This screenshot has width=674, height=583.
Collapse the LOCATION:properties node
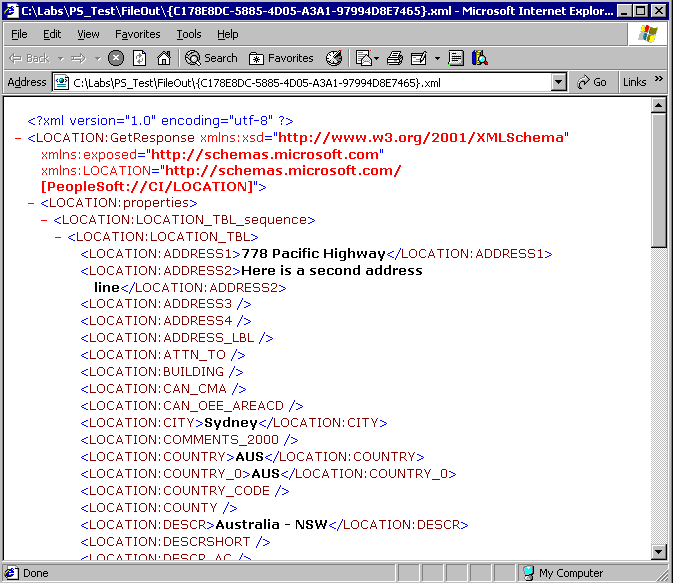click(31, 203)
